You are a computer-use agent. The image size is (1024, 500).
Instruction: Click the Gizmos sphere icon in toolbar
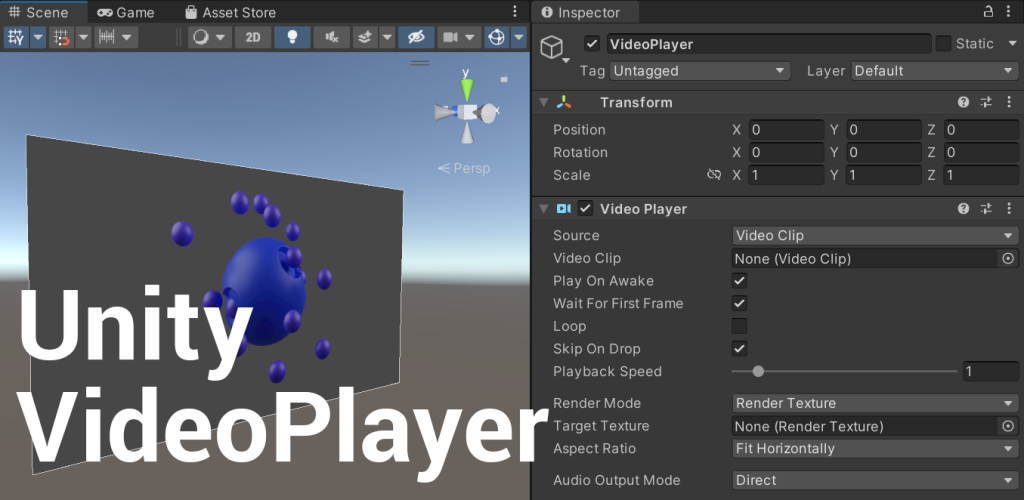coord(496,37)
